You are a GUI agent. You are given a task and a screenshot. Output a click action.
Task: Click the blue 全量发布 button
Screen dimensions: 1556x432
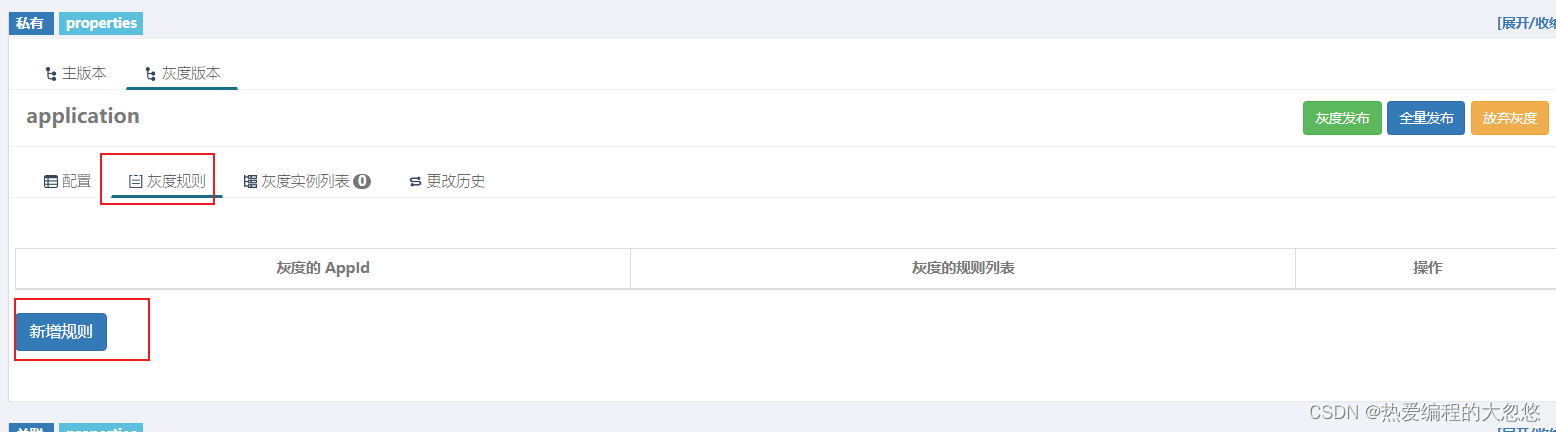click(1426, 118)
